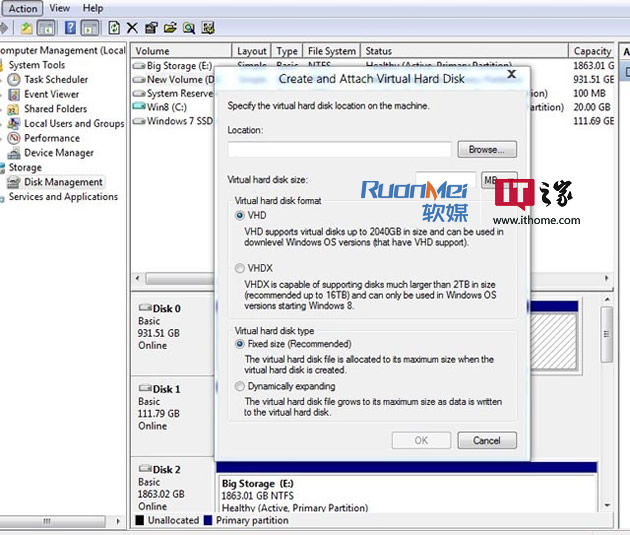Click the black Unallocated legend swatch

(x=139, y=520)
